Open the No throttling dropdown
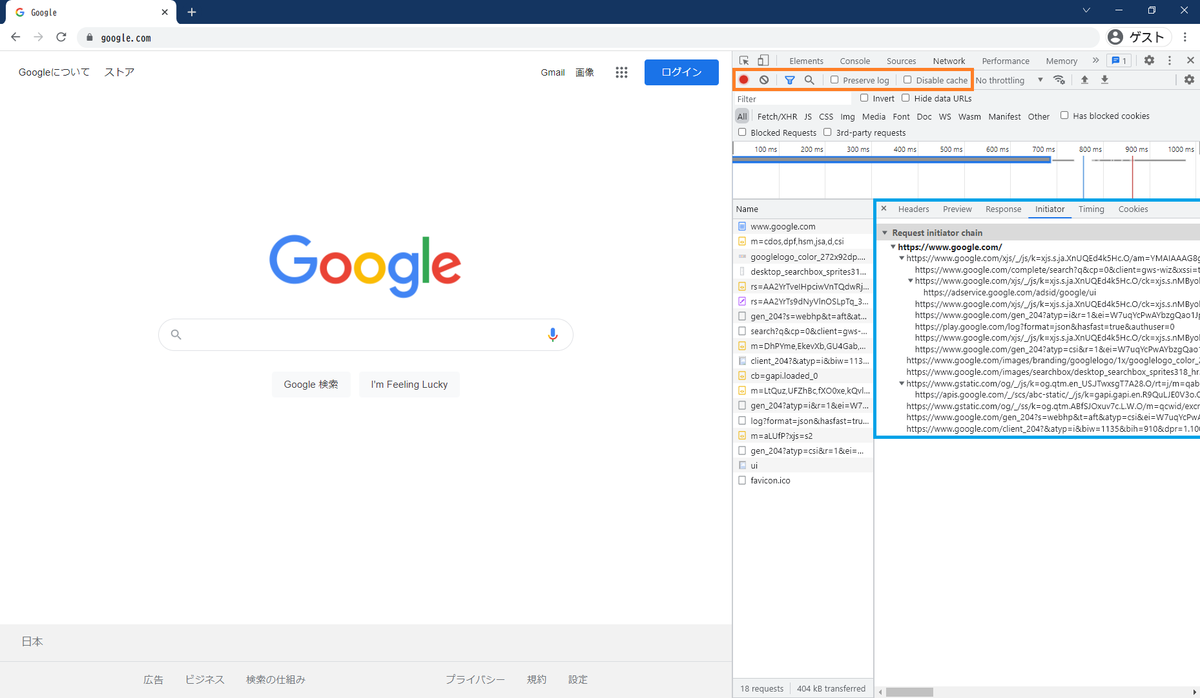Image resolution: width=1200 pixels, height=698 pixels. coord(1009,80)
